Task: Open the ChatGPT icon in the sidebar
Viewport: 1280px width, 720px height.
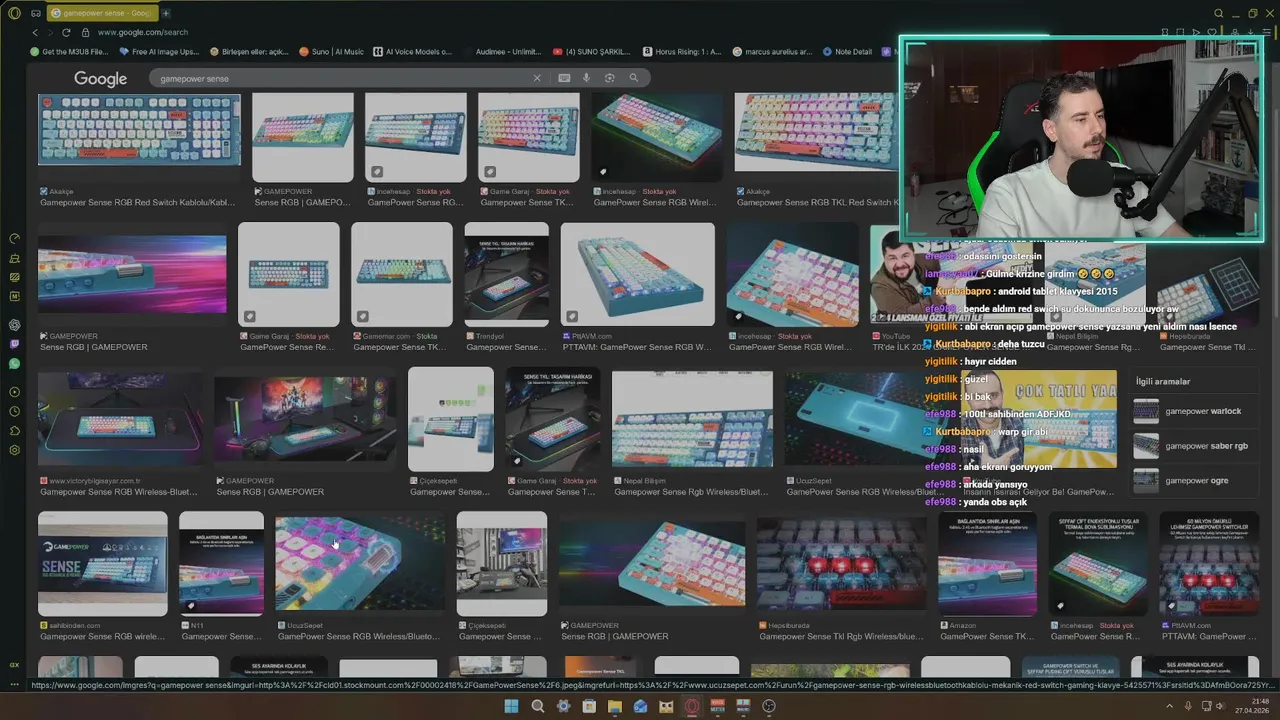Action: pyautogui.click(x=14, y=325)
